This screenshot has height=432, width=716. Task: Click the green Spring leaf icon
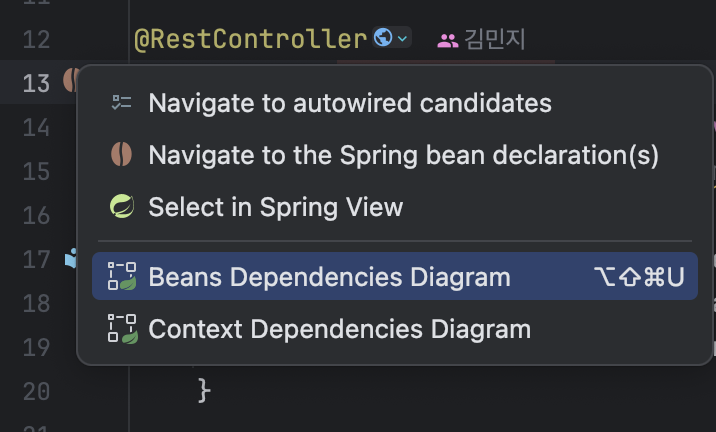click(x=122, y=206)
